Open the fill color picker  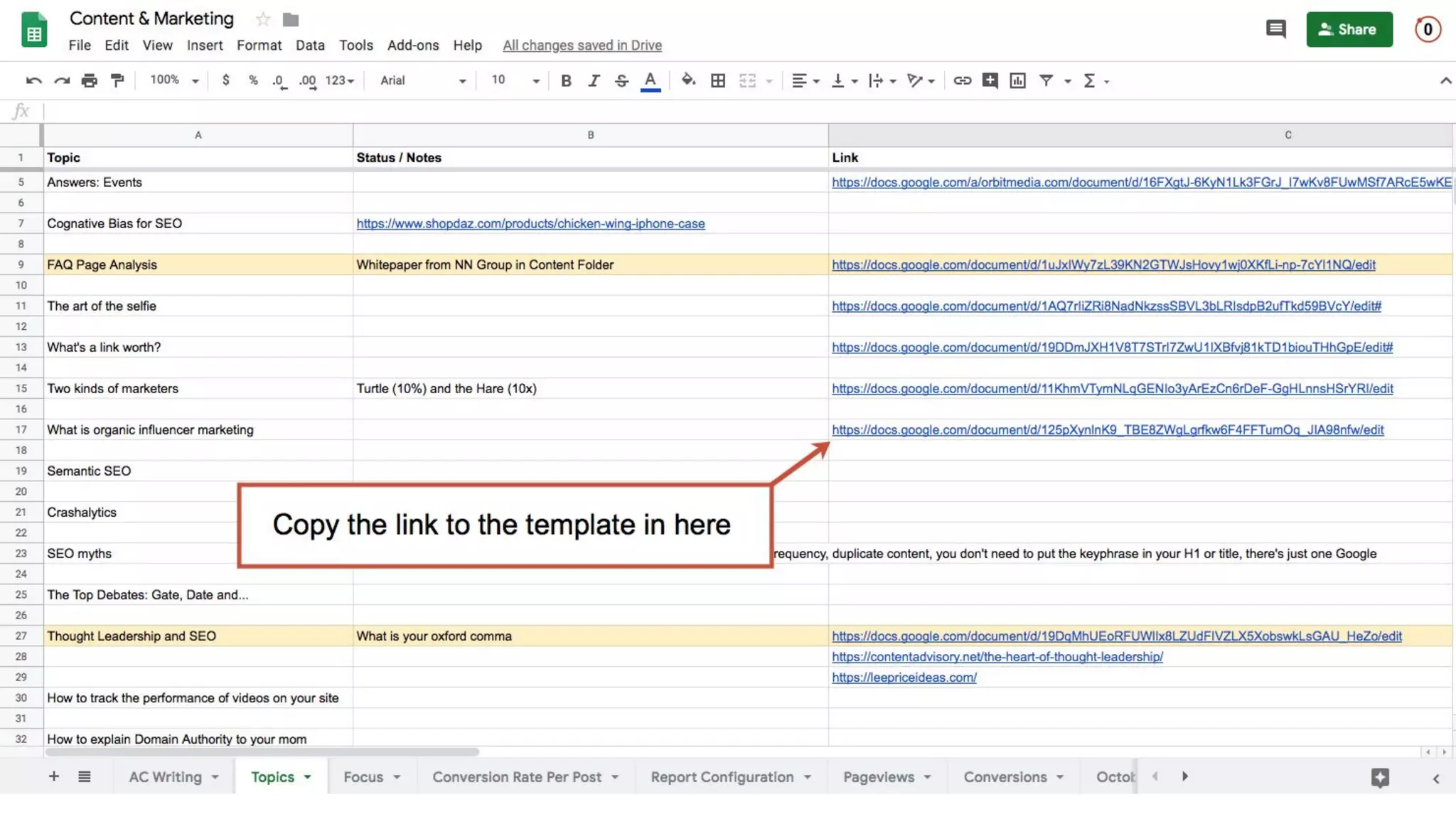click(687, 80)
